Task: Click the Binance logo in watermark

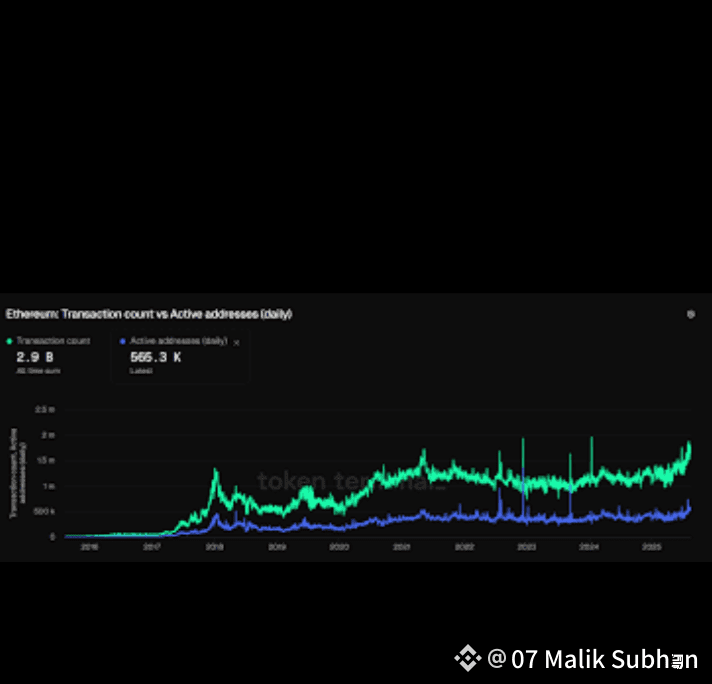Action: 468,658
